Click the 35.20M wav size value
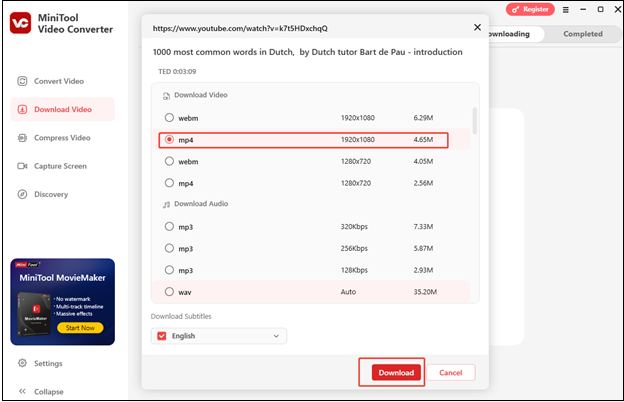 [x=425, y=292]
